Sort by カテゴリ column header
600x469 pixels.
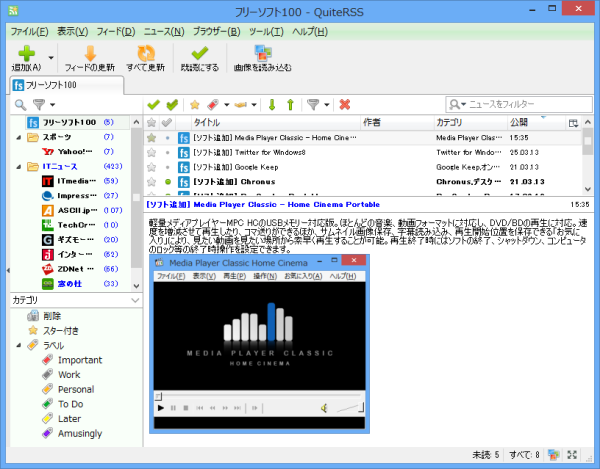pyautogui.click(x=471, y=122)
